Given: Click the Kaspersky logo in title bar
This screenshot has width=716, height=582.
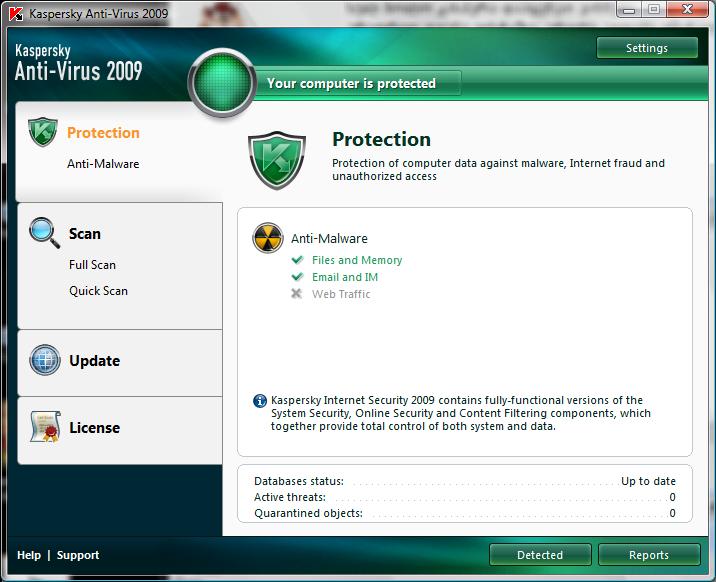Looking at the screenshot, I should point(16,14).
